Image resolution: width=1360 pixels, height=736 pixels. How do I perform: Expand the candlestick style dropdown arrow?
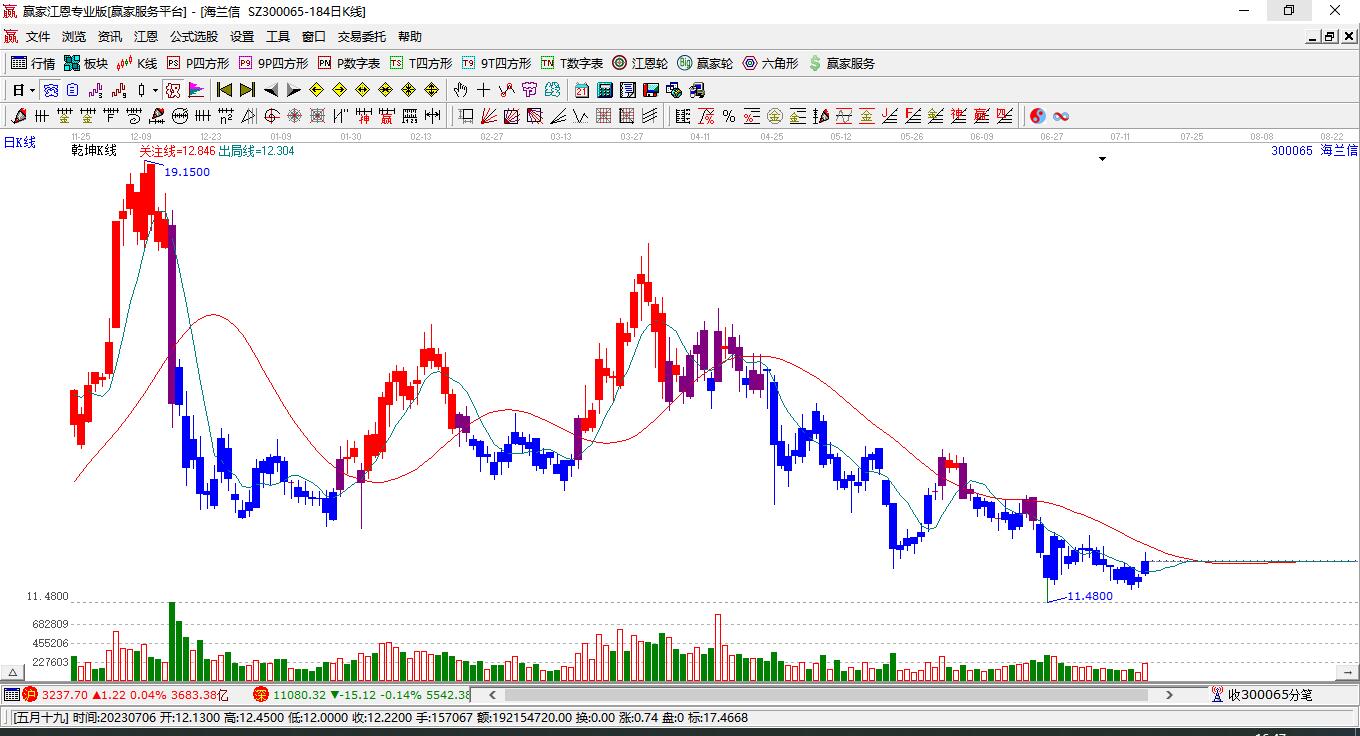tap(155, 90)
